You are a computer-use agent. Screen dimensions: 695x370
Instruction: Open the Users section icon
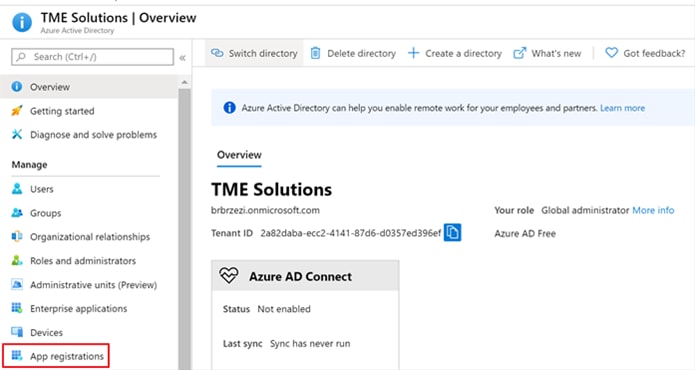17,189
